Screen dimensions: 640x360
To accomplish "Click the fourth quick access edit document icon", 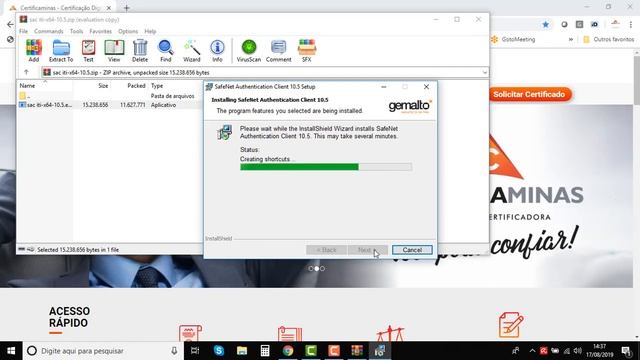I will [511, 325].
